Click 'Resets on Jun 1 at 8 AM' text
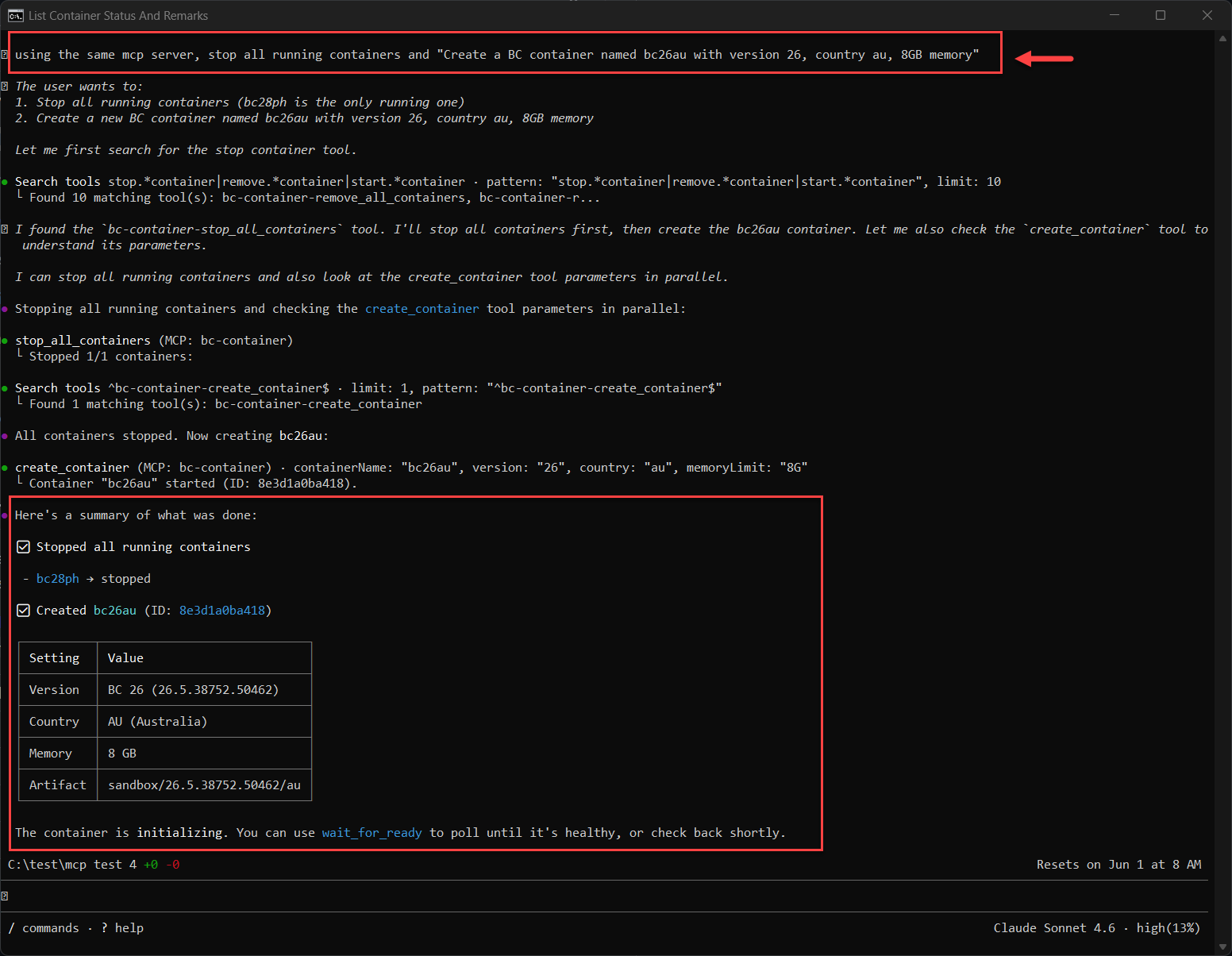 pos(1118,865)
